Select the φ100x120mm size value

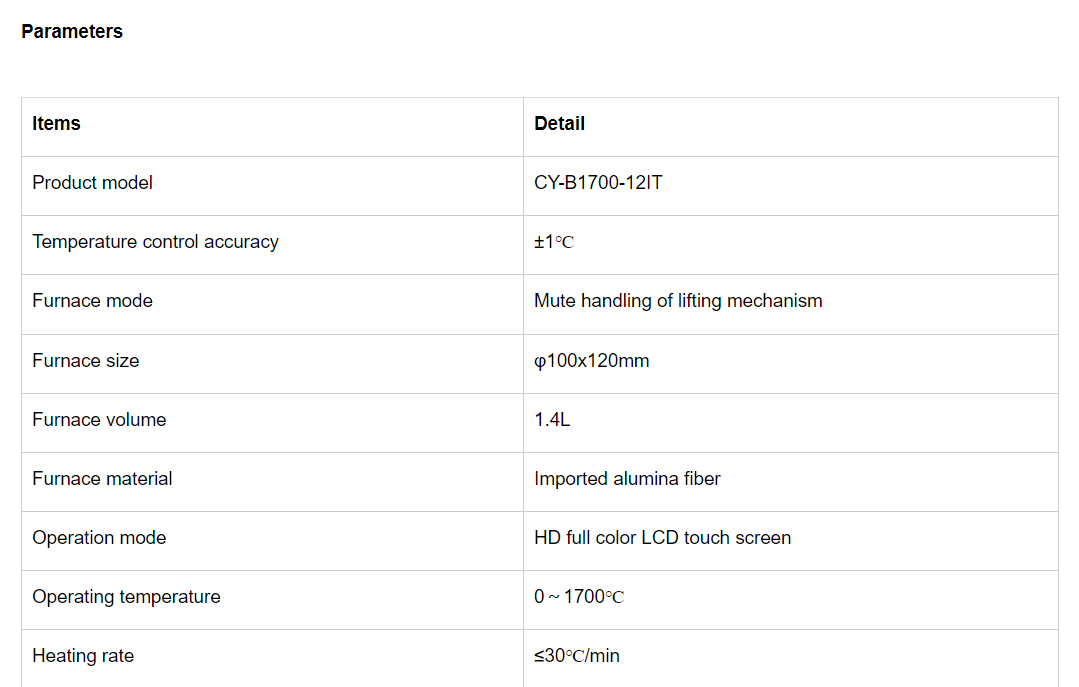click(591, 361)
